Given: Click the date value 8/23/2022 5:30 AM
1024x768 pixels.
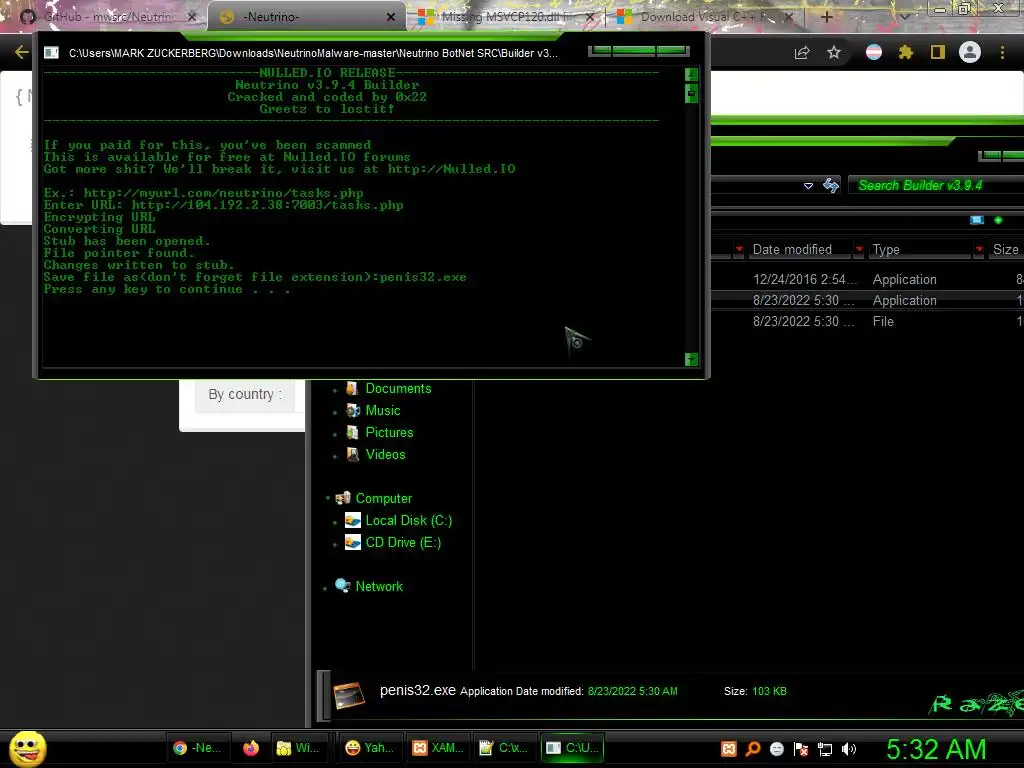Looking at the screenshot, I should click(x=632, y=691).
